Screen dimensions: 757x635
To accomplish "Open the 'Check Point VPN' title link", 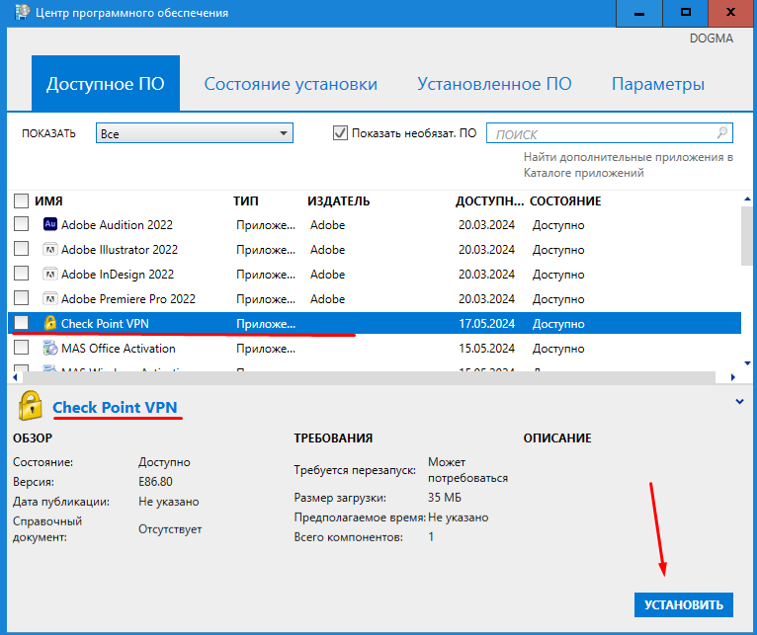I will pos(116,407).
